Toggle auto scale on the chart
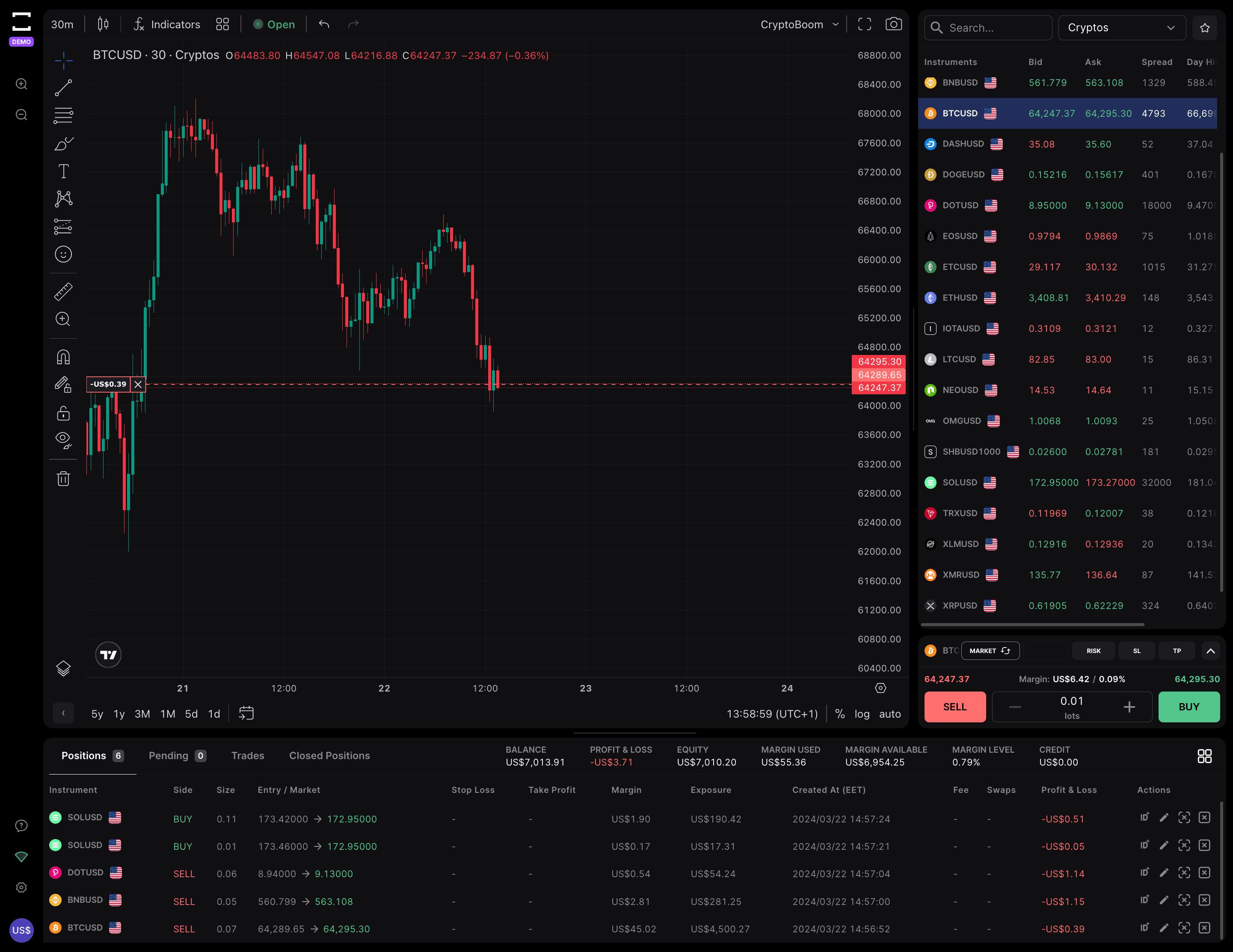 pyautogui.click(x=890, y=714)
